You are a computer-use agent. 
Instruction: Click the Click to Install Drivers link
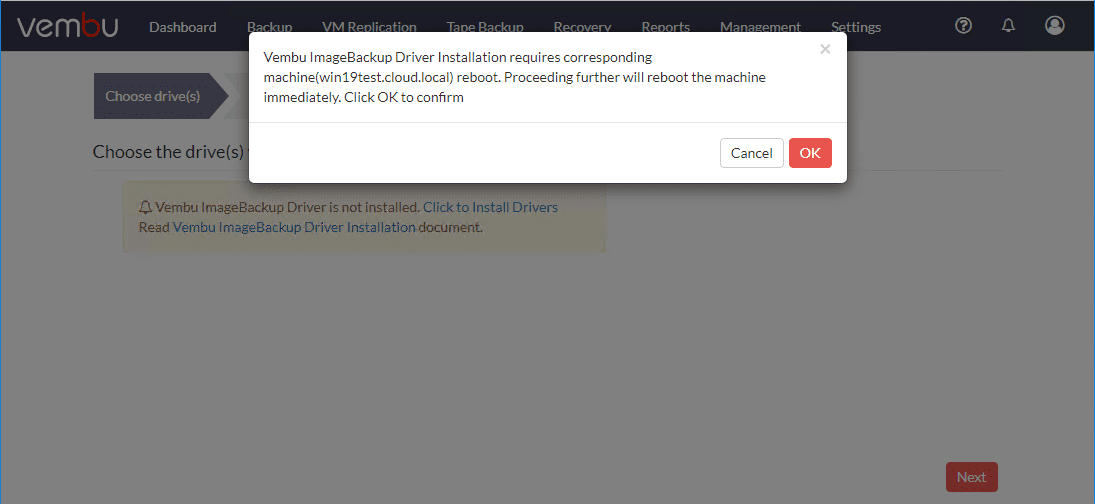pyautogui.click(x=490, y=207)
